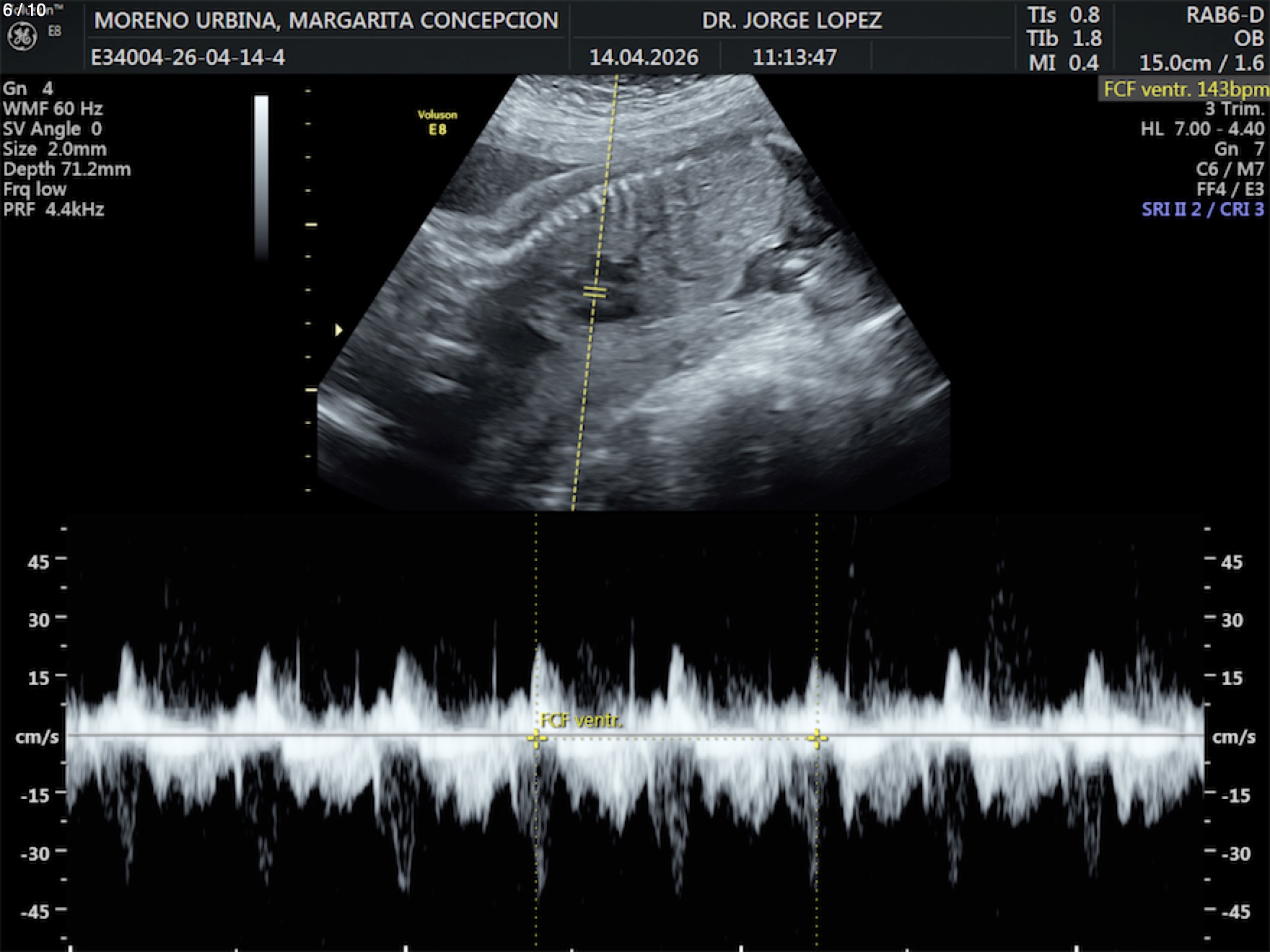Click the 6 / 10 image counter
Viewport: 1270px width, 952px height.
tap(25, 9)
